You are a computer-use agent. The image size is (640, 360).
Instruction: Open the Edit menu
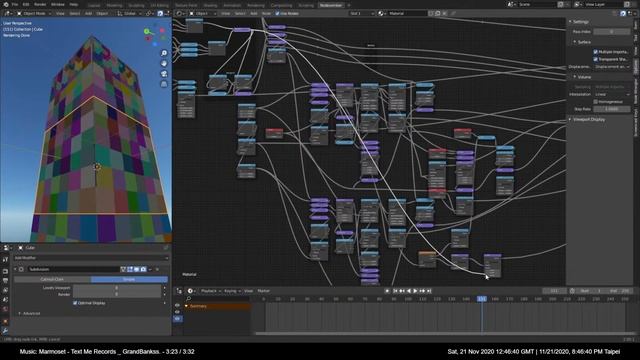click(x=26, y=4)
